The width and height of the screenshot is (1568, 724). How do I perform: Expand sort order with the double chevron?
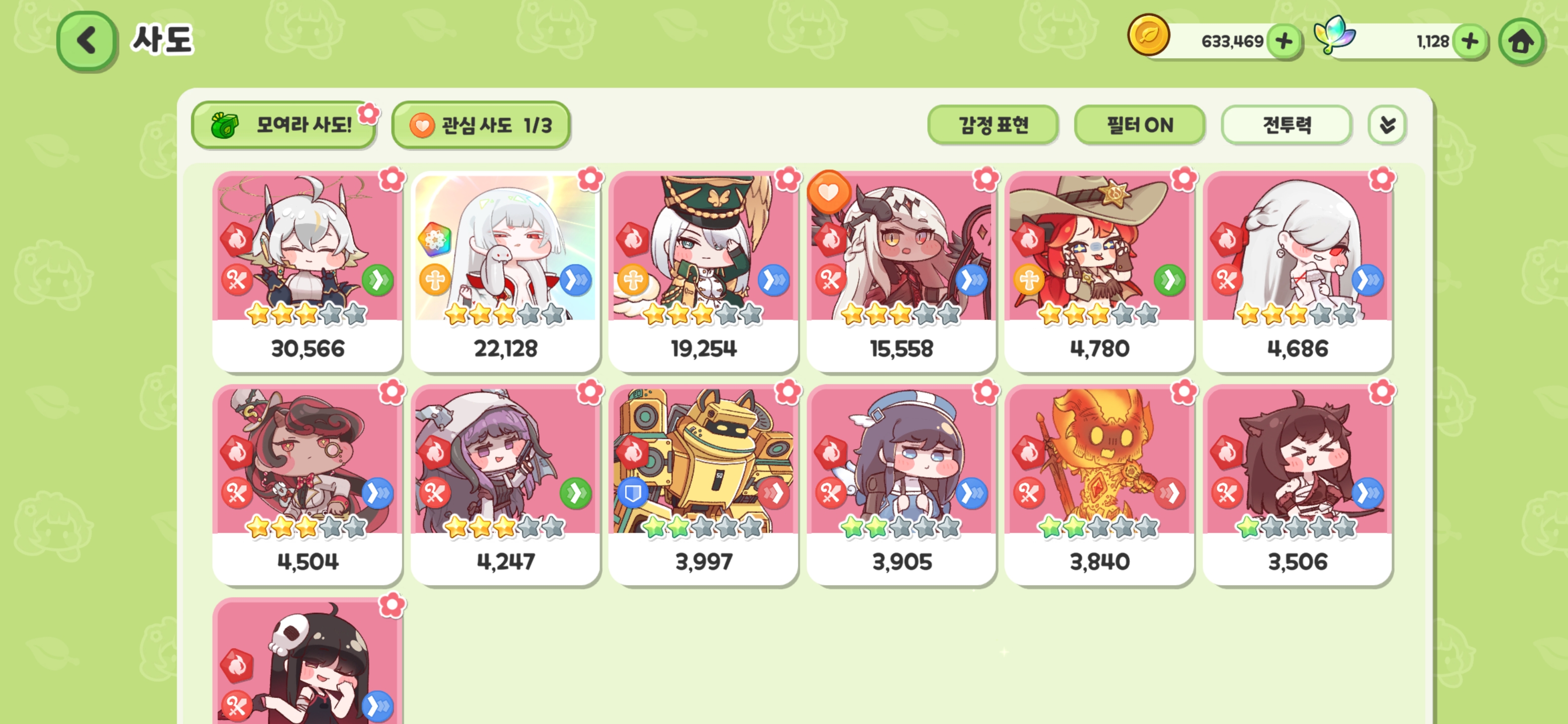1387,125
